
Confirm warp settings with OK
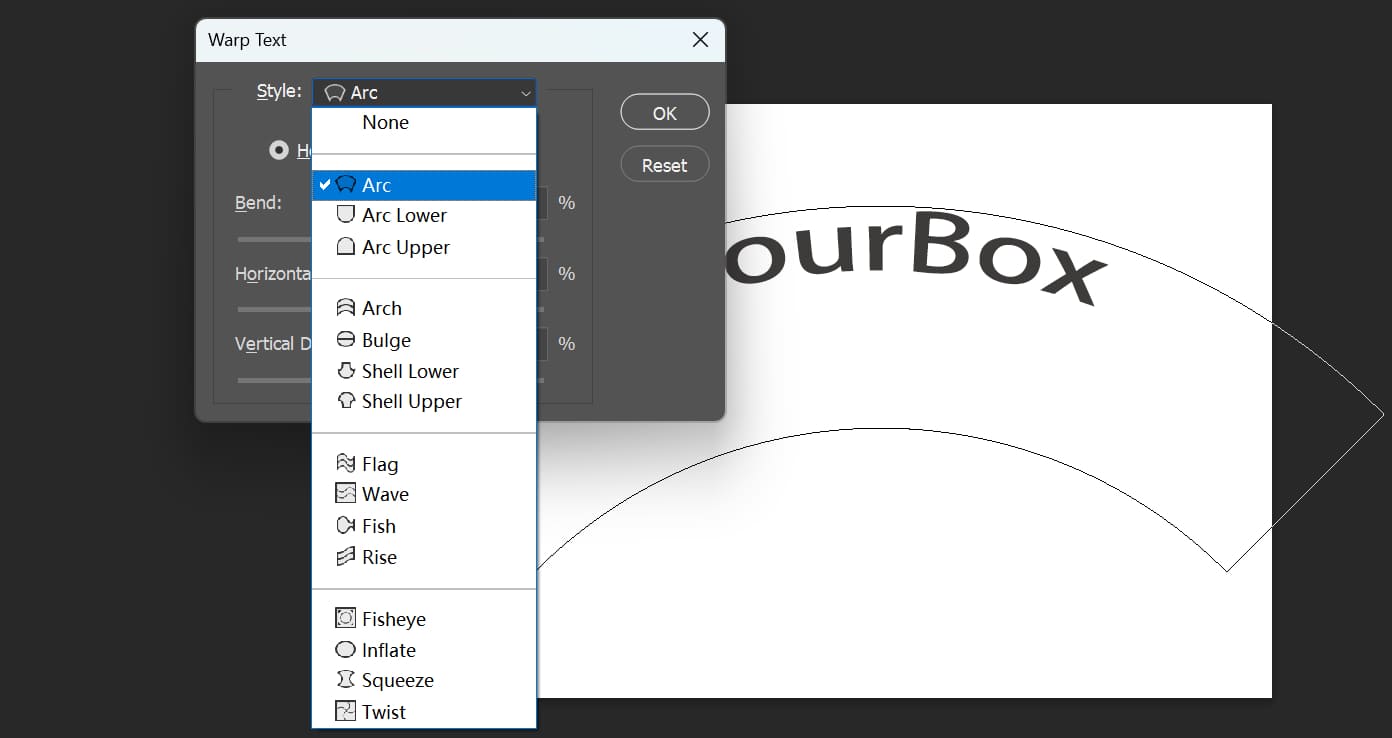click(x=664, y=112)
